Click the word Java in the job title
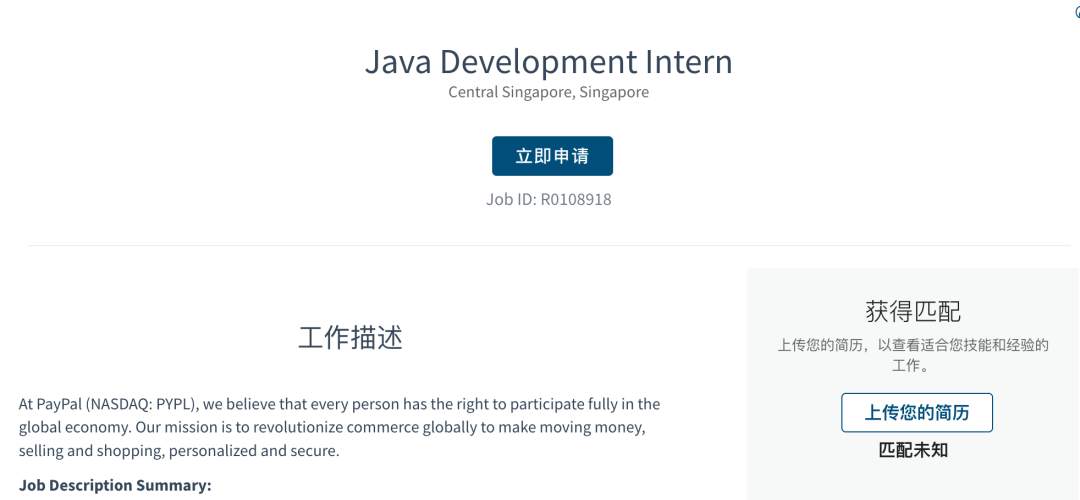 pyautogui.click(x=398, y=61)
